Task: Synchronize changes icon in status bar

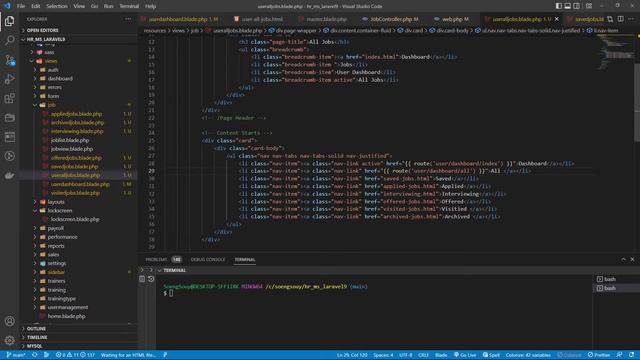Action: (35, 355)
